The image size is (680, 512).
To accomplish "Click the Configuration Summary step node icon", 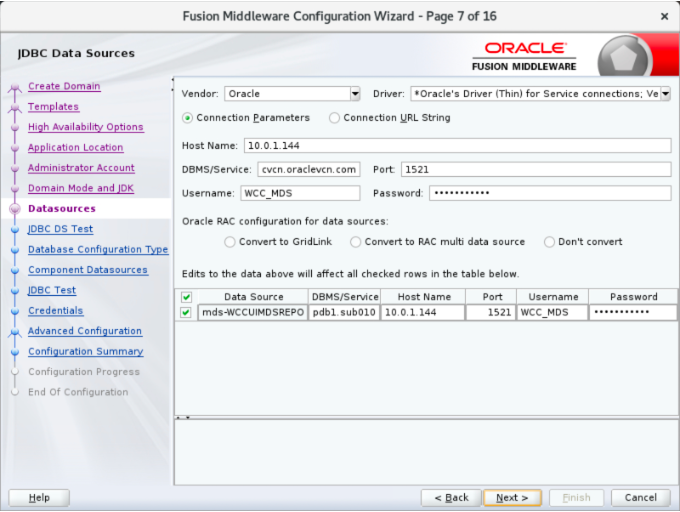I will [15, 352].
